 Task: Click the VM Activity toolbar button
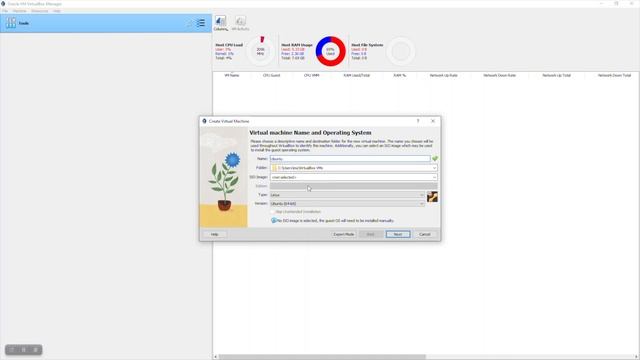[x=240, y=24]
